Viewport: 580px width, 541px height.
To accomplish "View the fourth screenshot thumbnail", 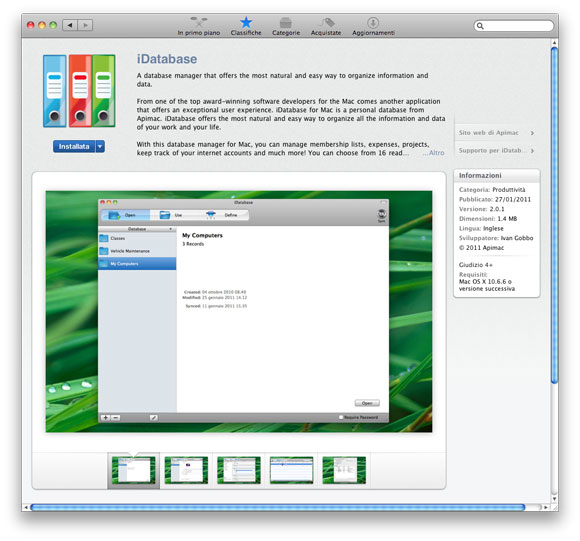I will [291, 470].
